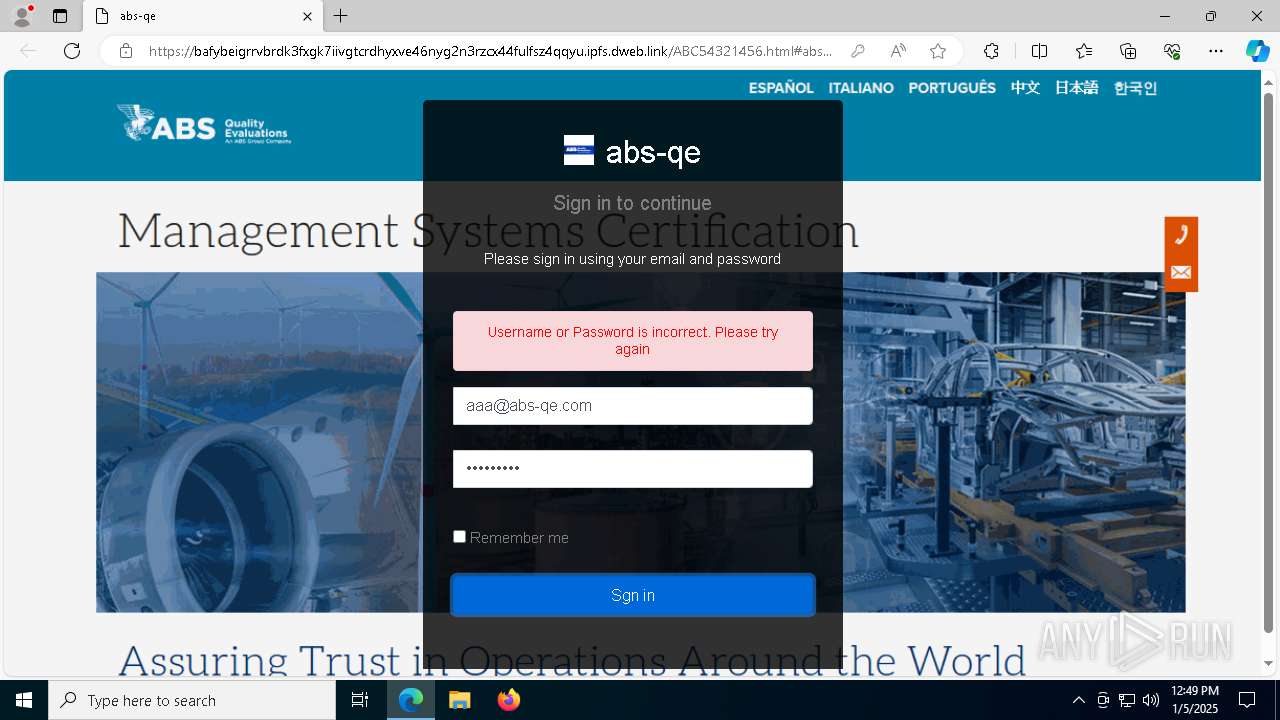The width and height of the screenshot is (1280, 720).
Task: Click the password input field
Action: click(633, 469)
